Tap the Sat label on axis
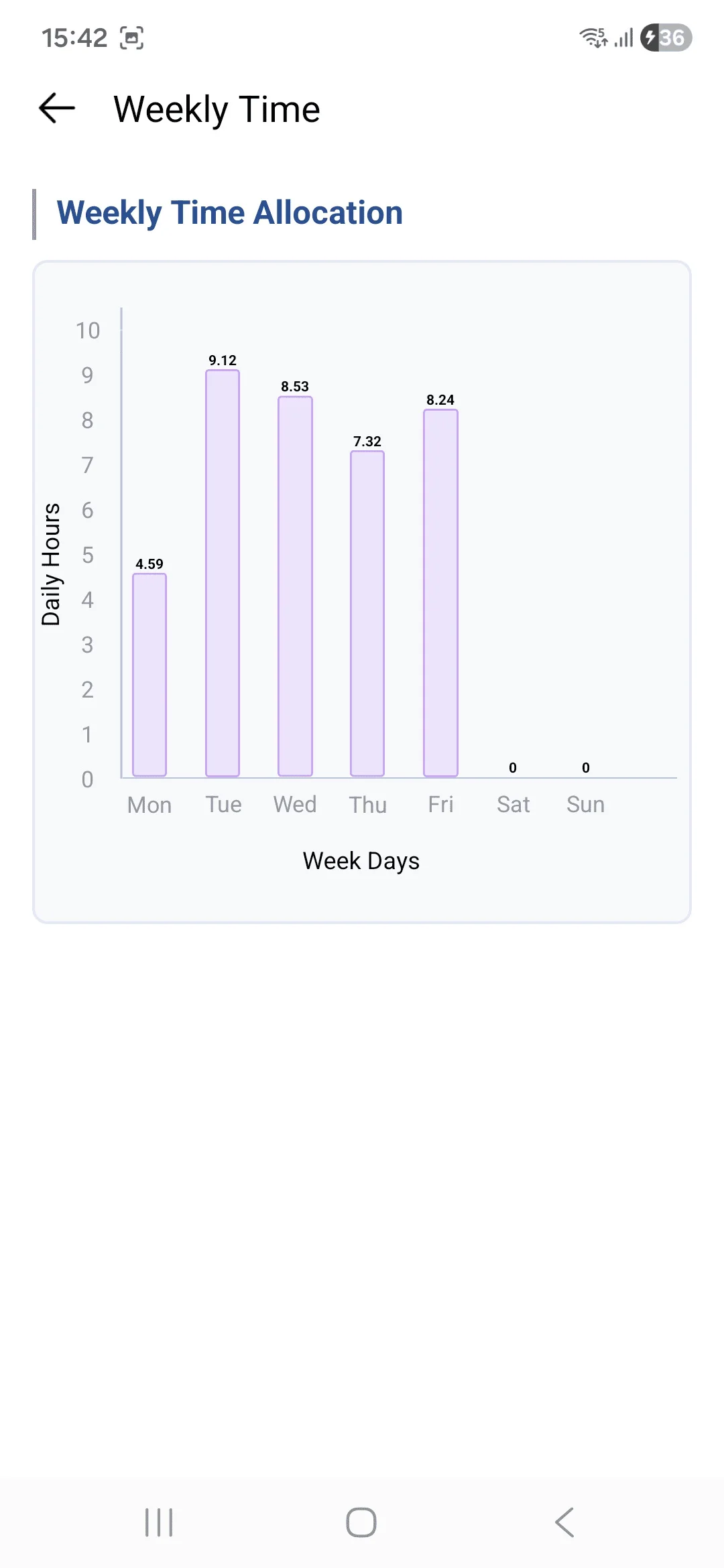This screenshot has width=724, height=1568. click(x=513, y=804)
